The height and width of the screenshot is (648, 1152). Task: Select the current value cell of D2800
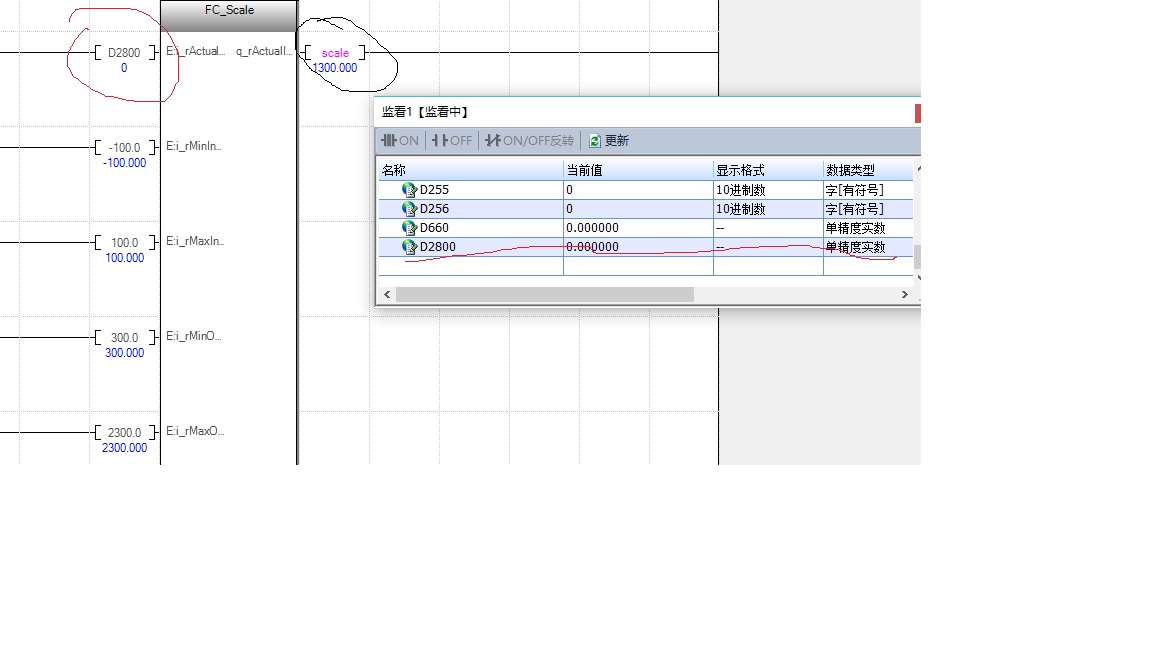(x=637, y=247)
